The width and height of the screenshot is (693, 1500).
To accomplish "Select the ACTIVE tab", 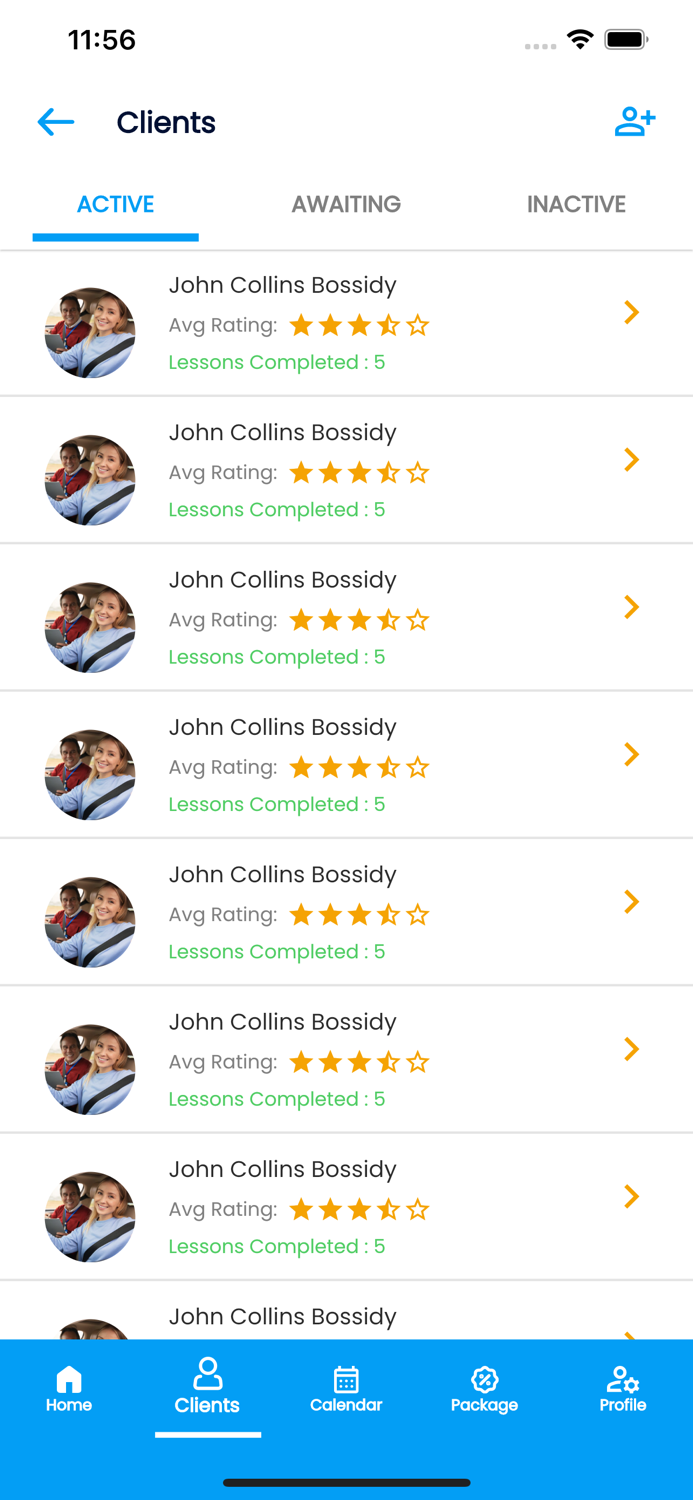I will [115, 204].
